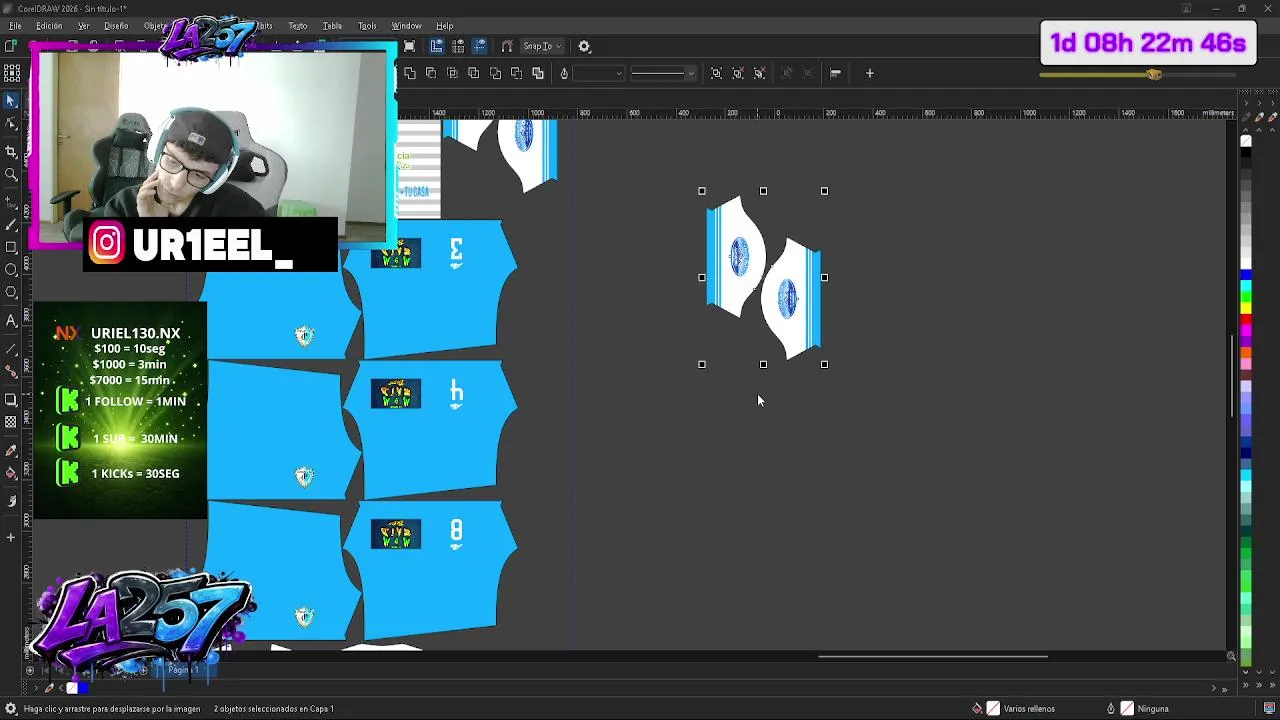Click the zoom navigator icon at canvas corner

[1232, 656]
